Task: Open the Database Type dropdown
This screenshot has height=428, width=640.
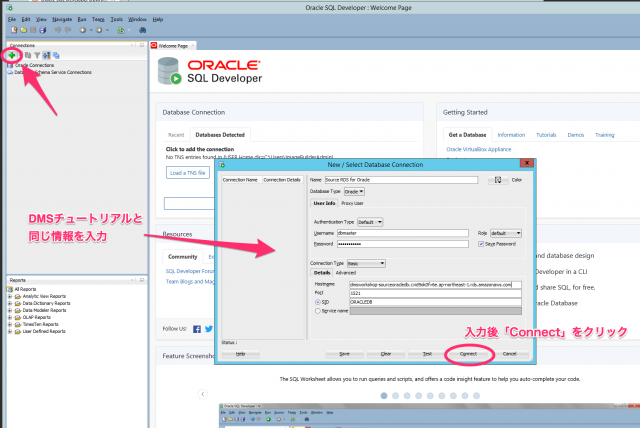Action: coord(354,191)
